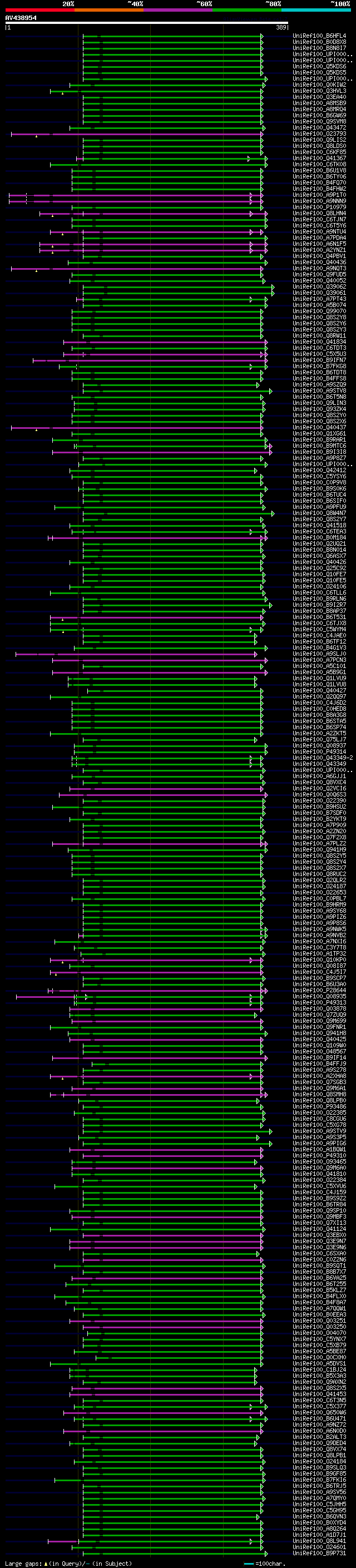
Task: Select hit label UniRef100_P10979
Action: [319, 207]
